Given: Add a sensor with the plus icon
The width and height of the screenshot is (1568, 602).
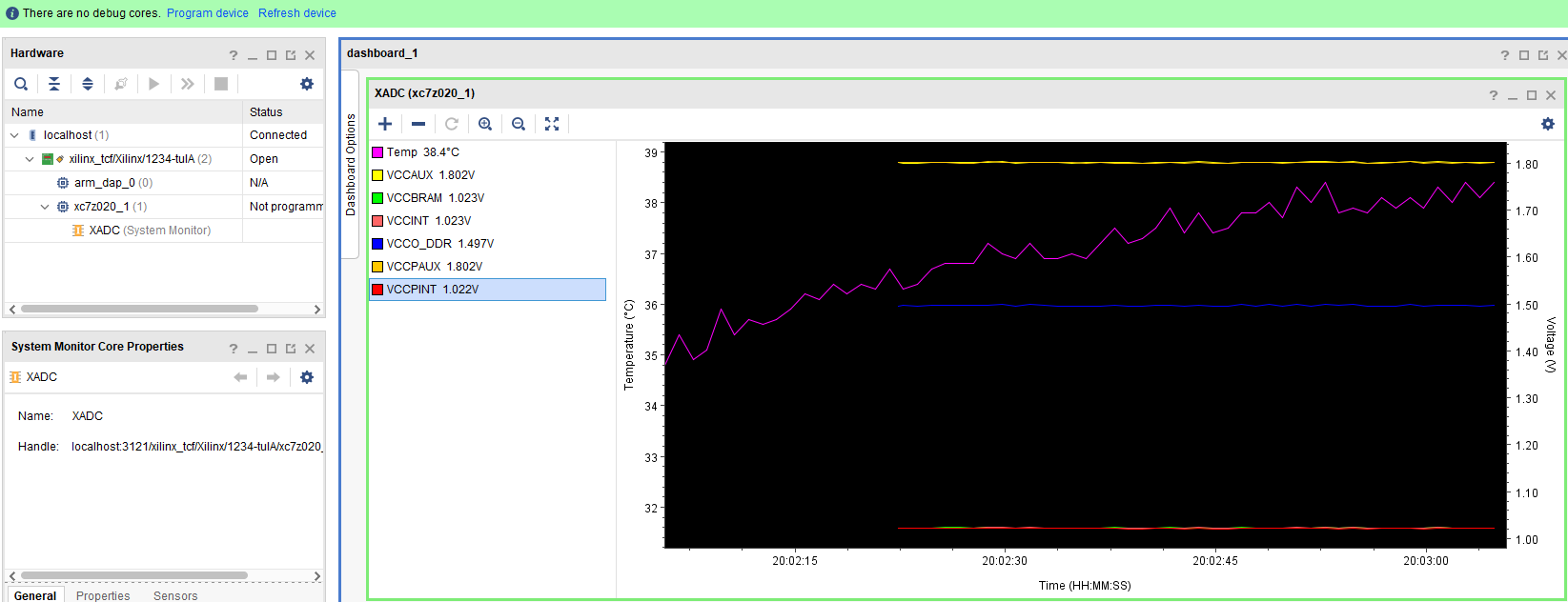Looking at the screenshot, I should pyautogui.click(x=385, y=124).
